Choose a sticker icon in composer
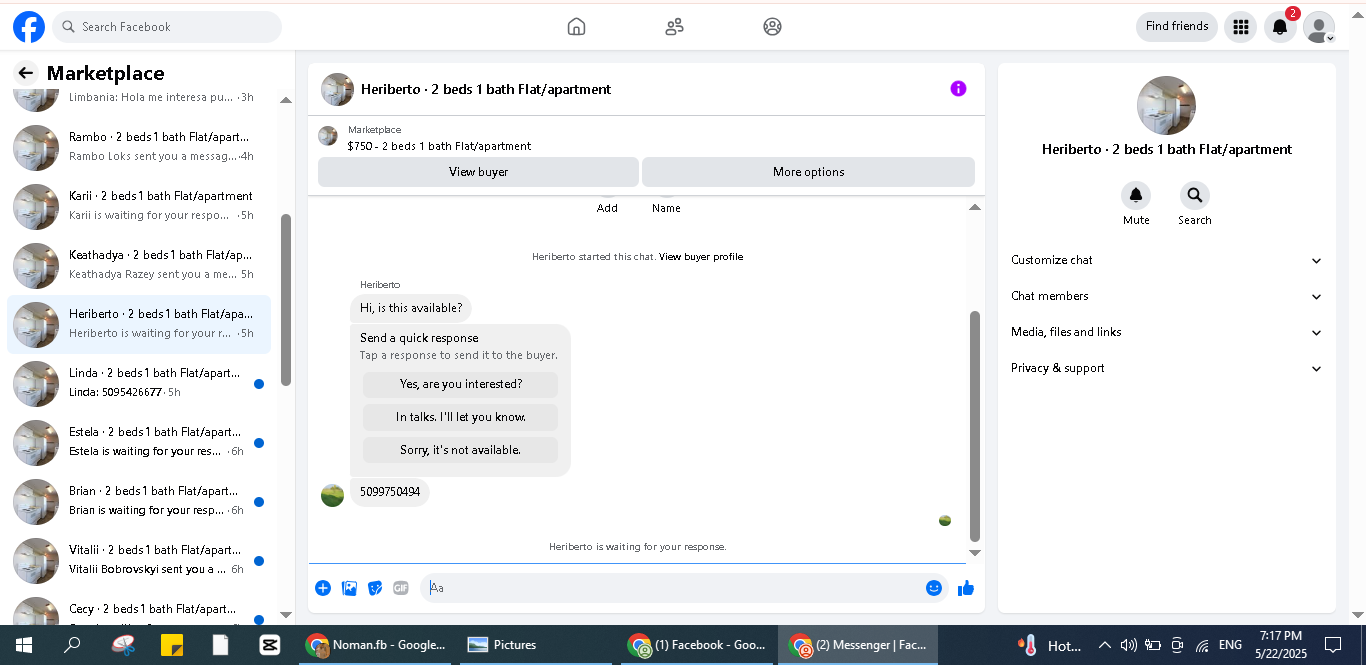1366x665 pixels. (x=375, y=588)
